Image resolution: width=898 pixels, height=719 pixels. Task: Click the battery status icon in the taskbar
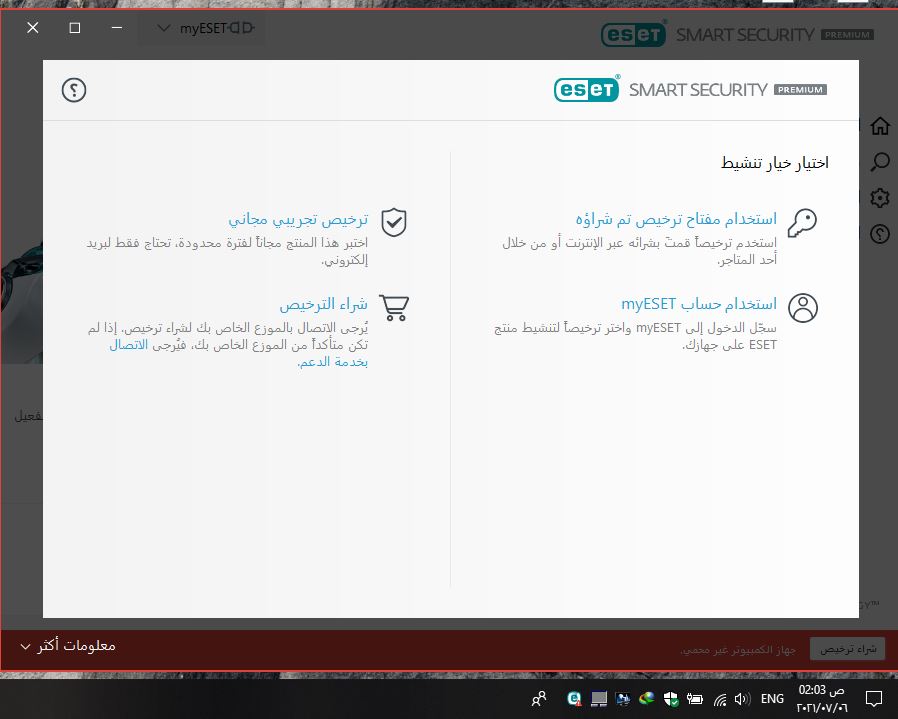(x=695, y=698)
